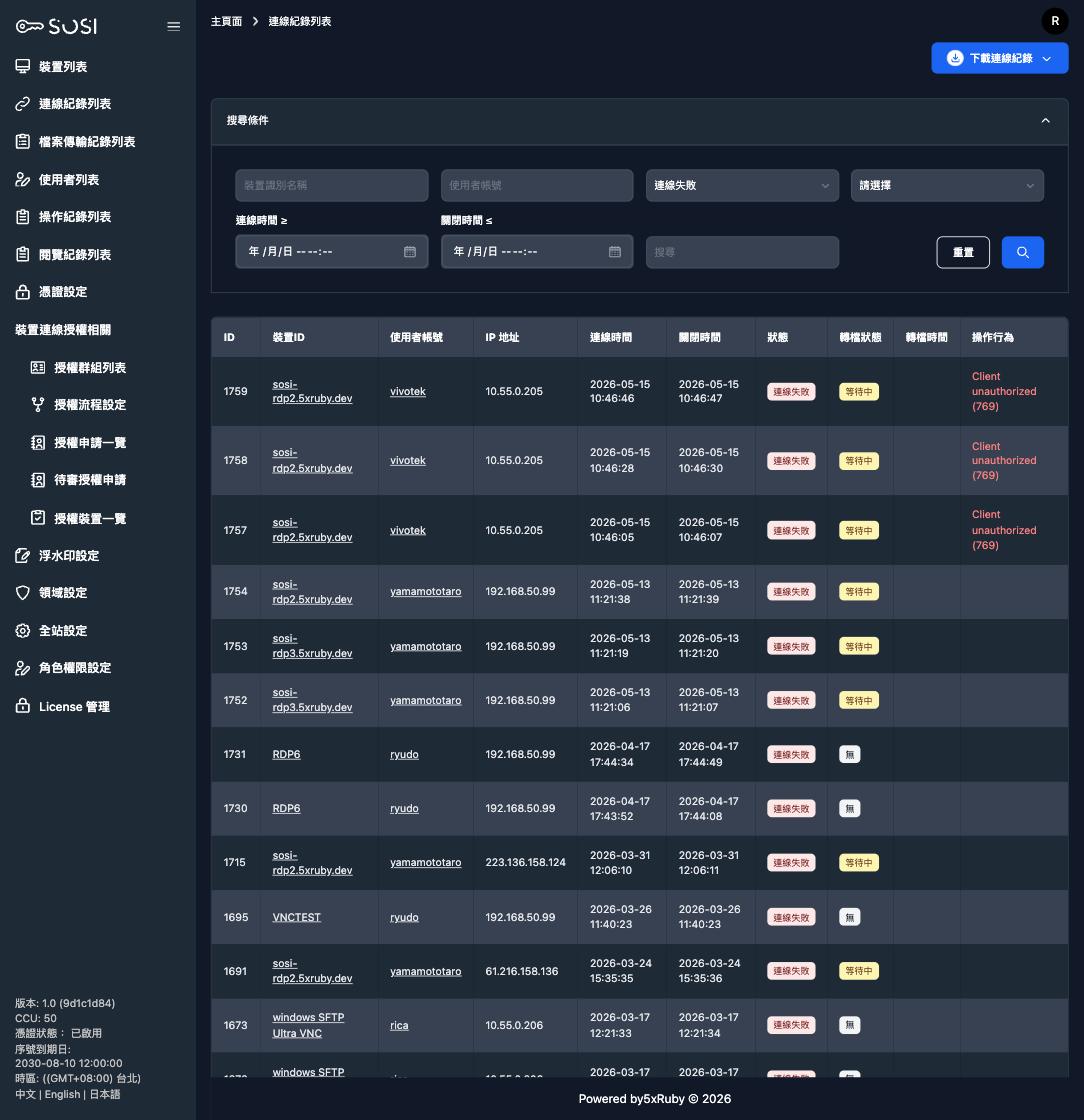
Task: Open the 主頁面 breadcrumb link
Action: [x=226, y=21]
